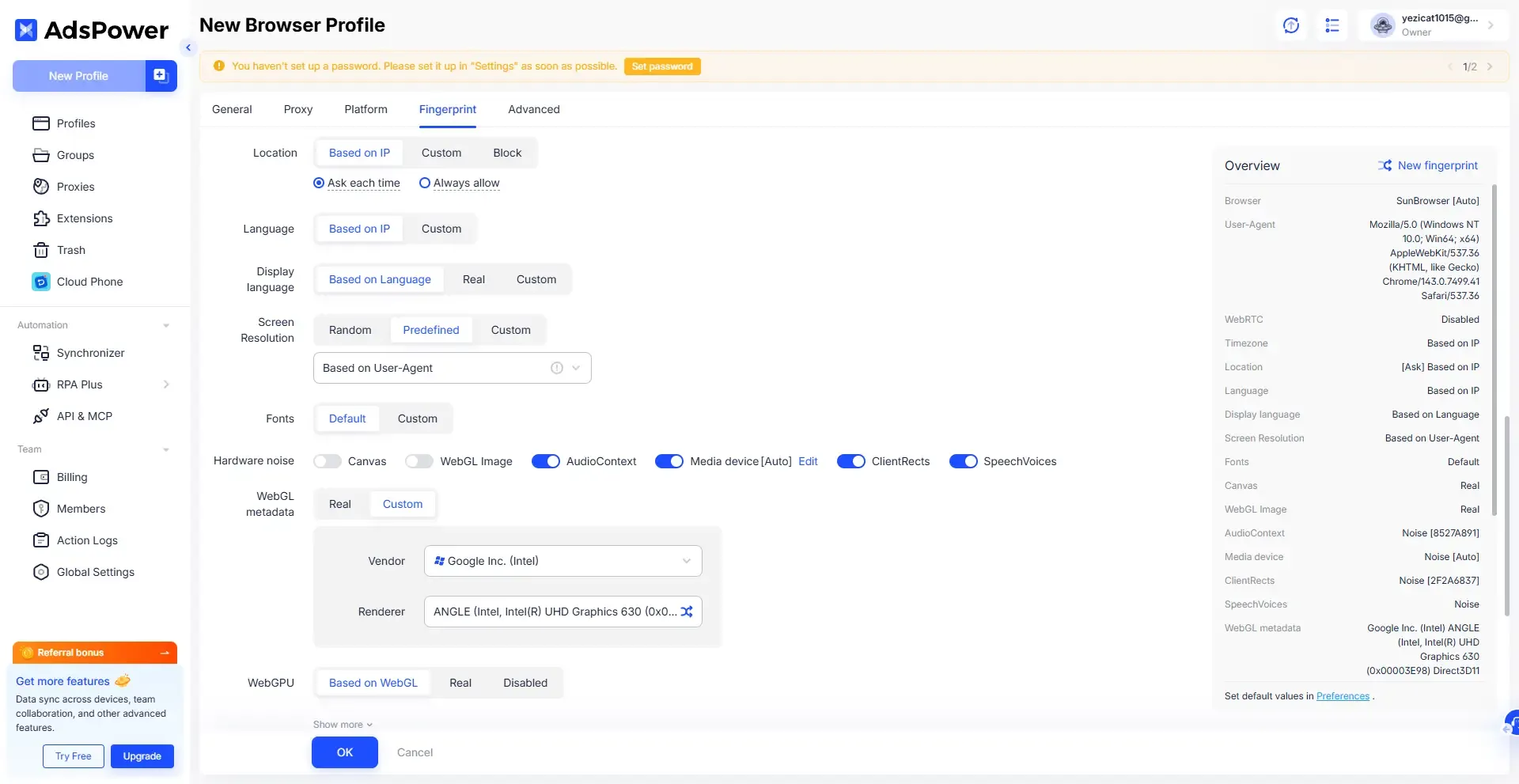Click the sync/refresh icon in the top toolbar
Image resolution: width=1519 pixels, height=784 pixels.
point(1291,25)
